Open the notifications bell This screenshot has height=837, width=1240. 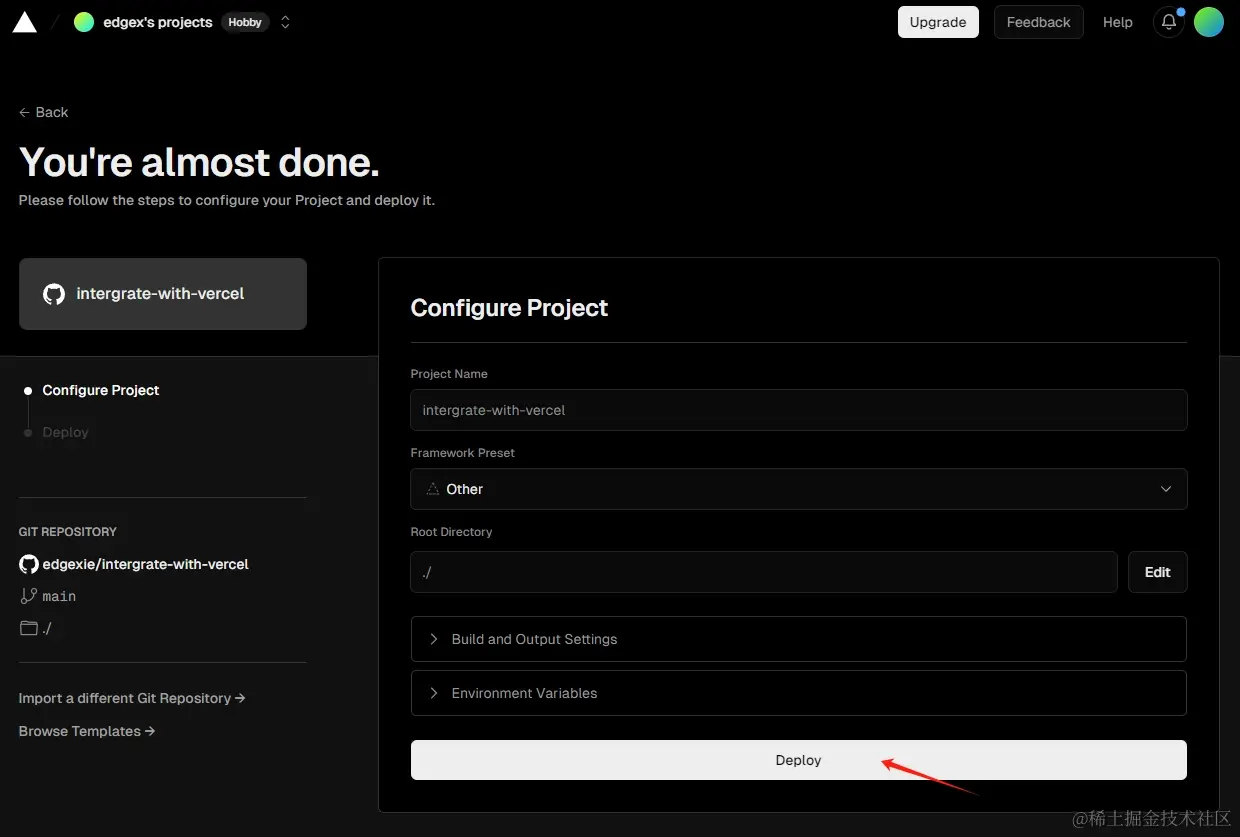pyautogui.click(x=1168, y=22)
